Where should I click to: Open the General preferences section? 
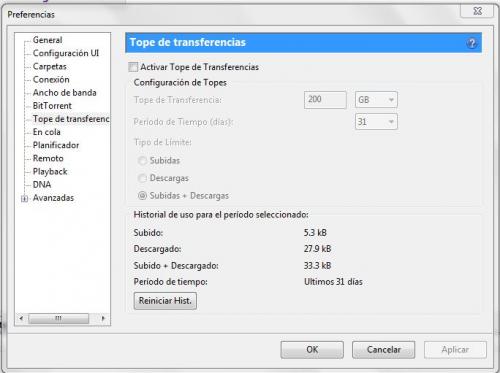[x=47, y=40]
